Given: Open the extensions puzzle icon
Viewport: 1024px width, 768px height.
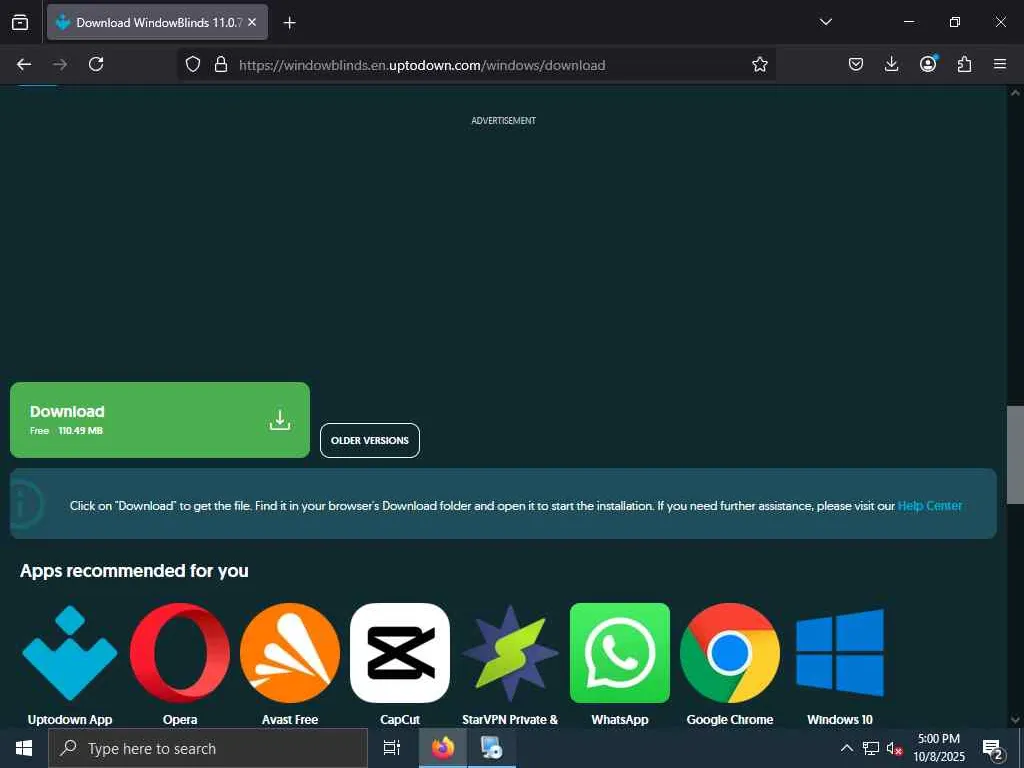Looking at the screenshot, I should [x=964, y=64].
